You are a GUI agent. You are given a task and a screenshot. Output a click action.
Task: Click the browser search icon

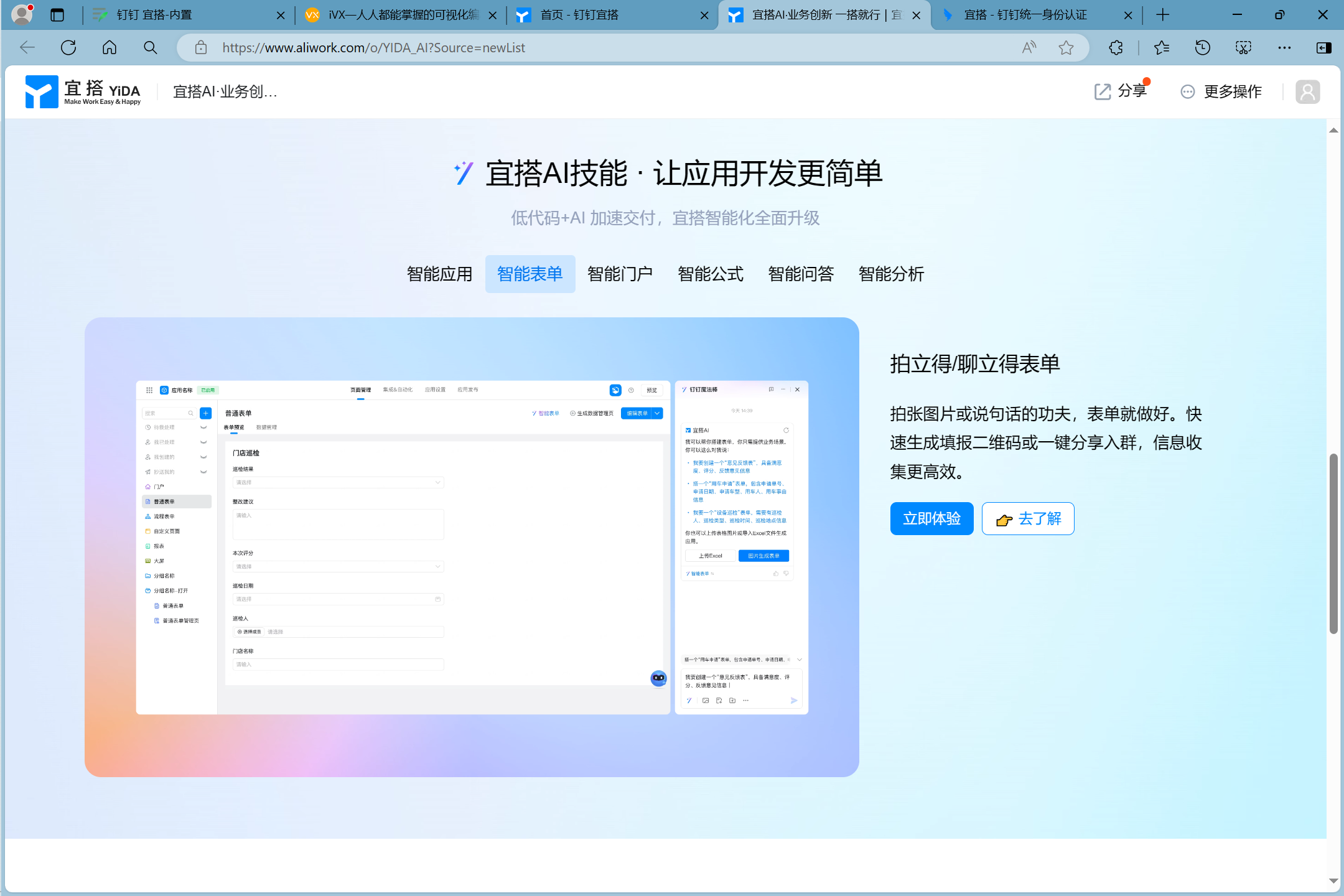coord(150,47)
